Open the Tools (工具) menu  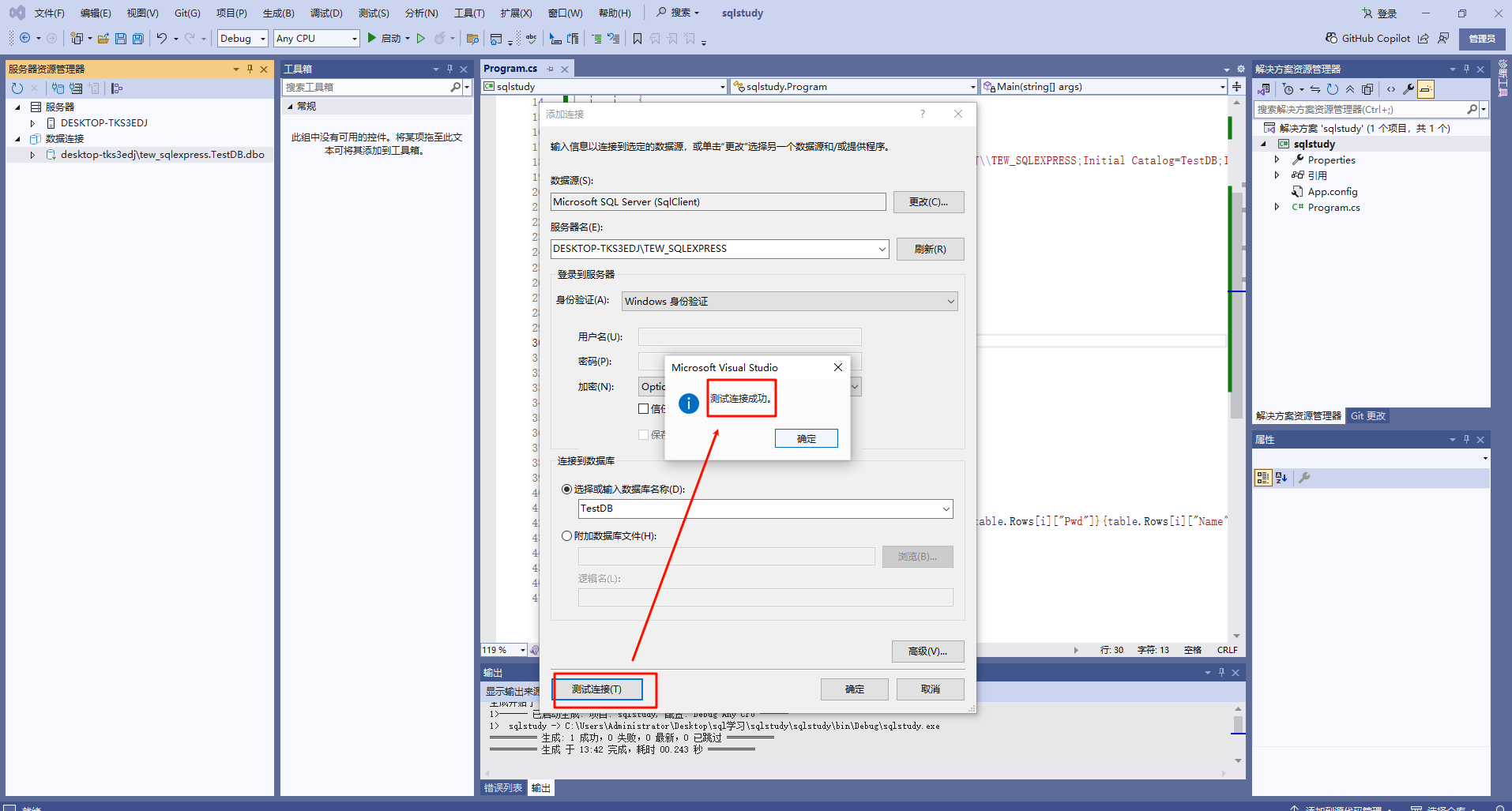(x=469, y=13)
